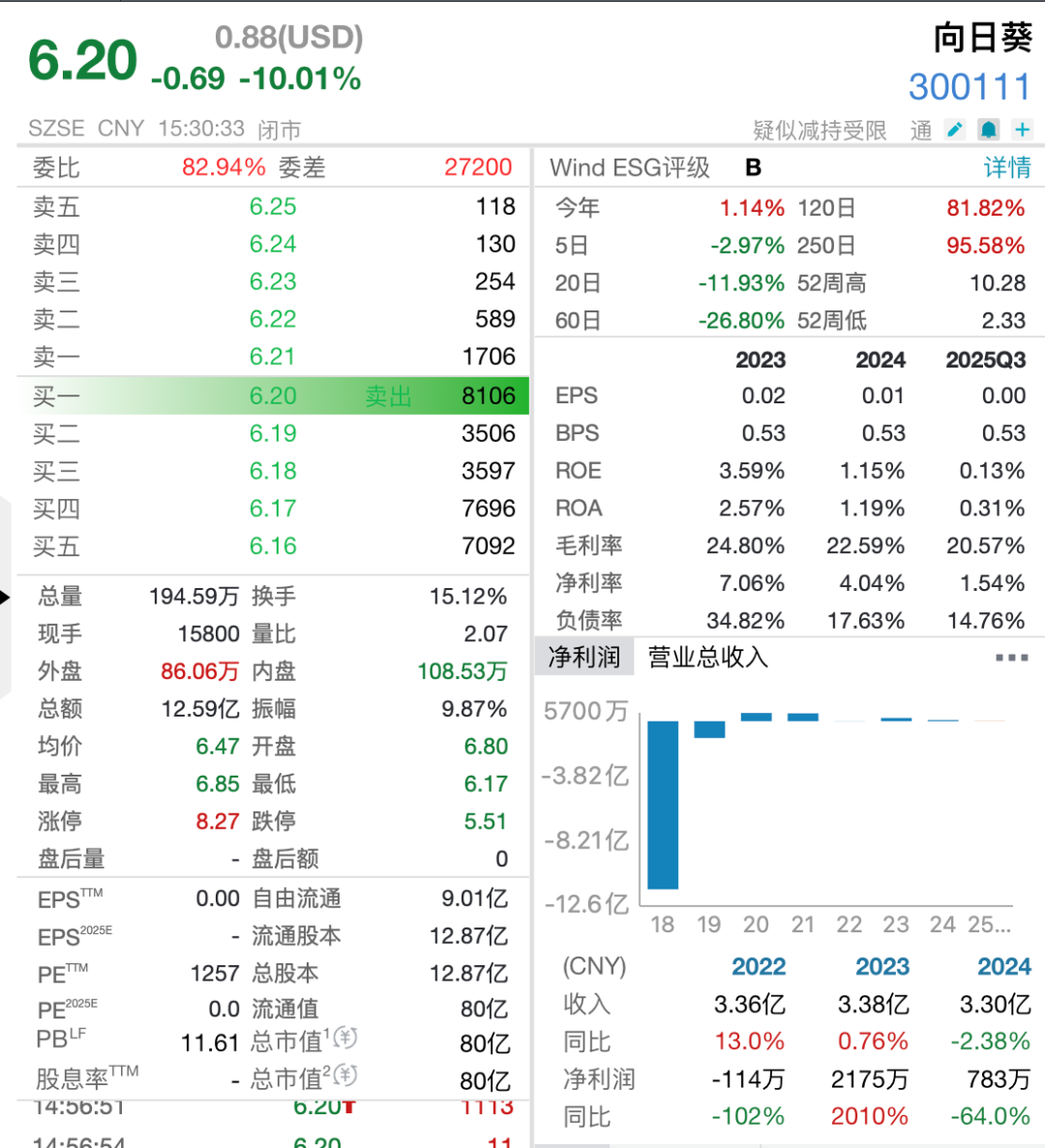Viewport: 1045px width, 1148px height.
Task: Select the 买一 bid row at 6.20
Action: (x=274, y=397)
